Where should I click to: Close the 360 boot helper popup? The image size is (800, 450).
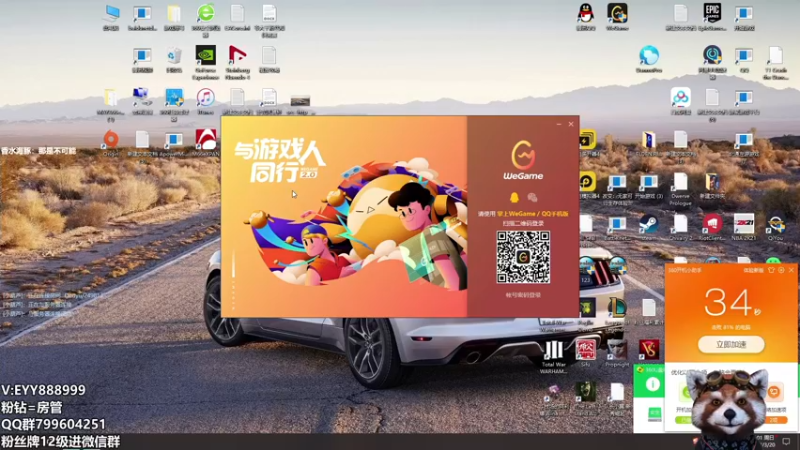click(x=791, y=270)
